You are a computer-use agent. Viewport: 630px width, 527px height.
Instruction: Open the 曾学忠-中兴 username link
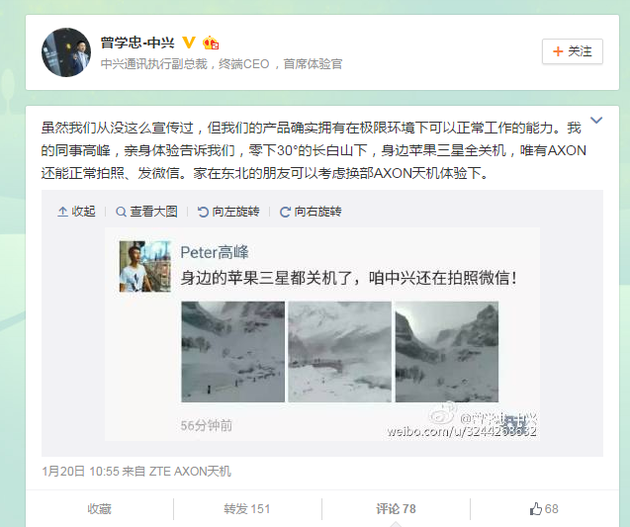tap(137, 43)
